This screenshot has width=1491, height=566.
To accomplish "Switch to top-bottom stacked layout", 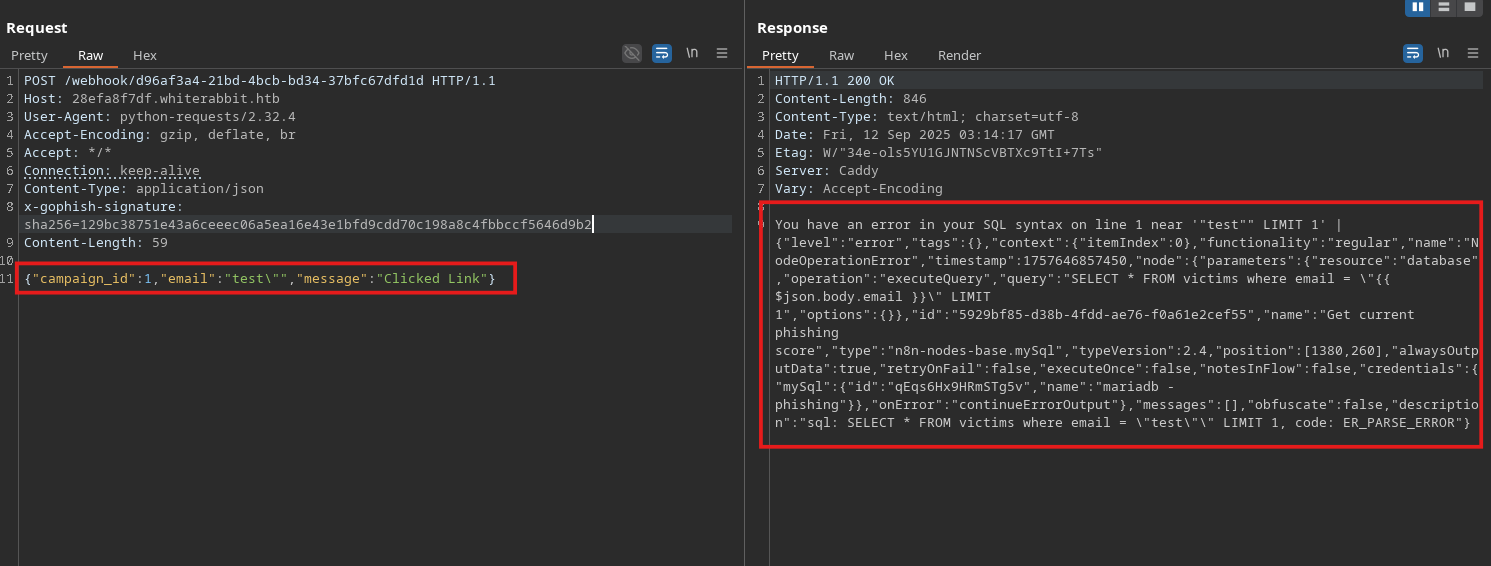I will (1443, 7).
